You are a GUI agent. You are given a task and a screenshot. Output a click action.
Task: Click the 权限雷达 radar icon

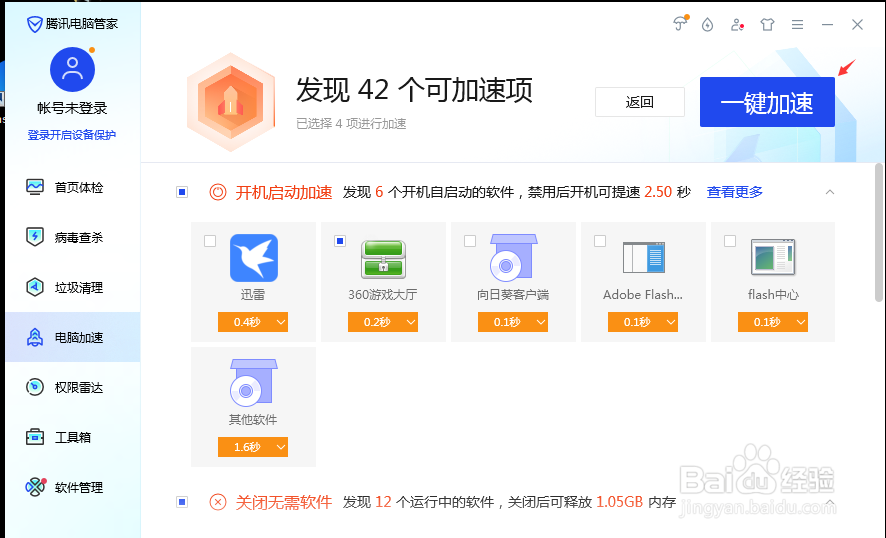35,387
